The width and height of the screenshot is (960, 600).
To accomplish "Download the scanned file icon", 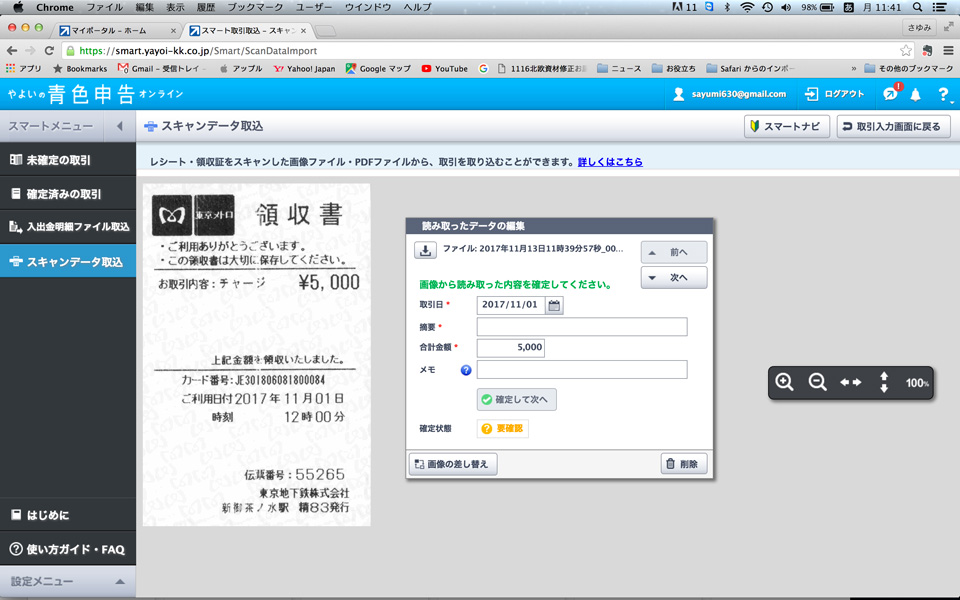I will coord(425,250).
